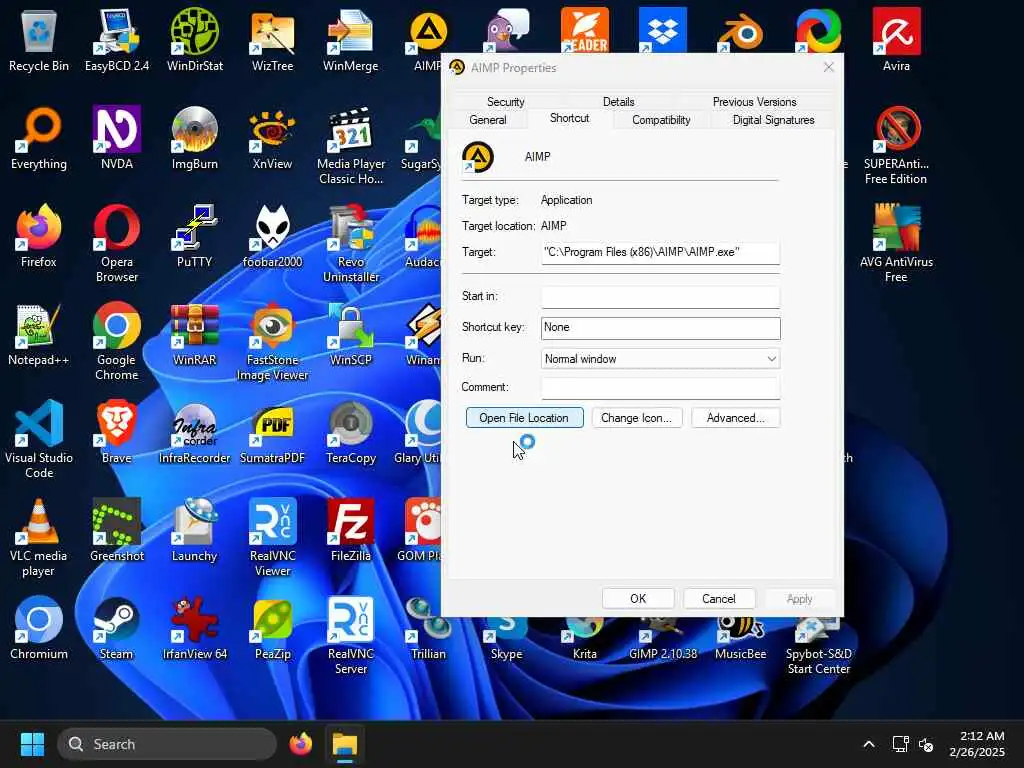Screen dimensions: 1024x768
Task: Select the InfraRecorder desktop shortcut
Action: [195, 432]
